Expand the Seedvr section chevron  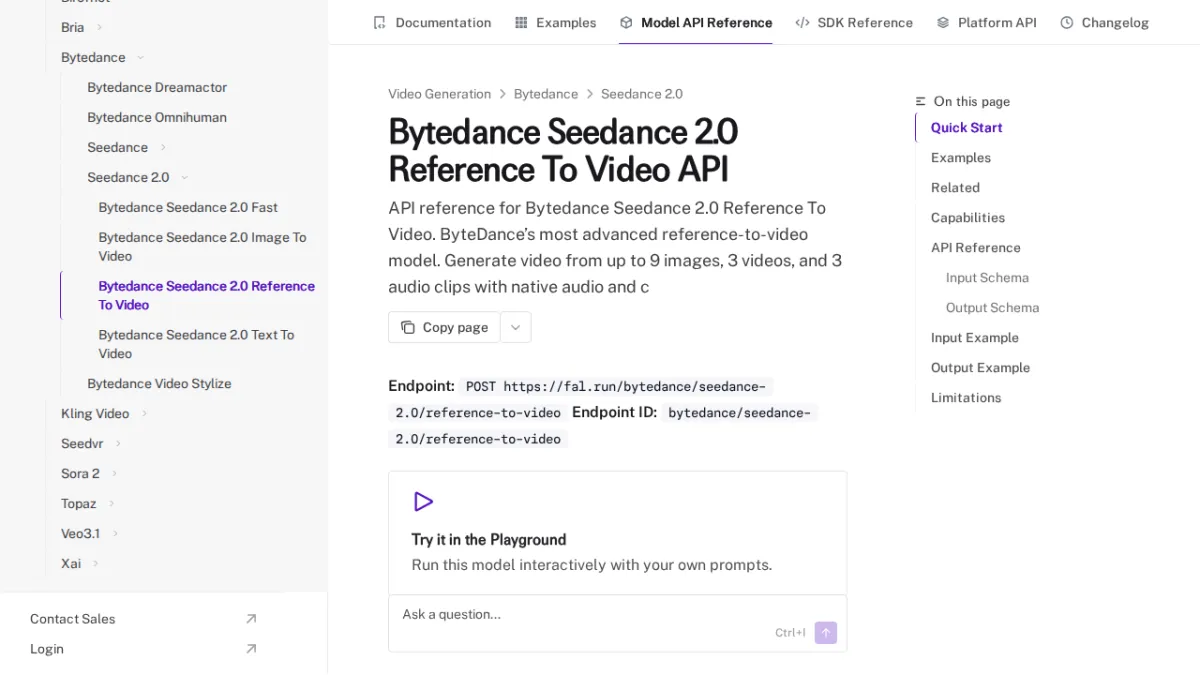118,443
